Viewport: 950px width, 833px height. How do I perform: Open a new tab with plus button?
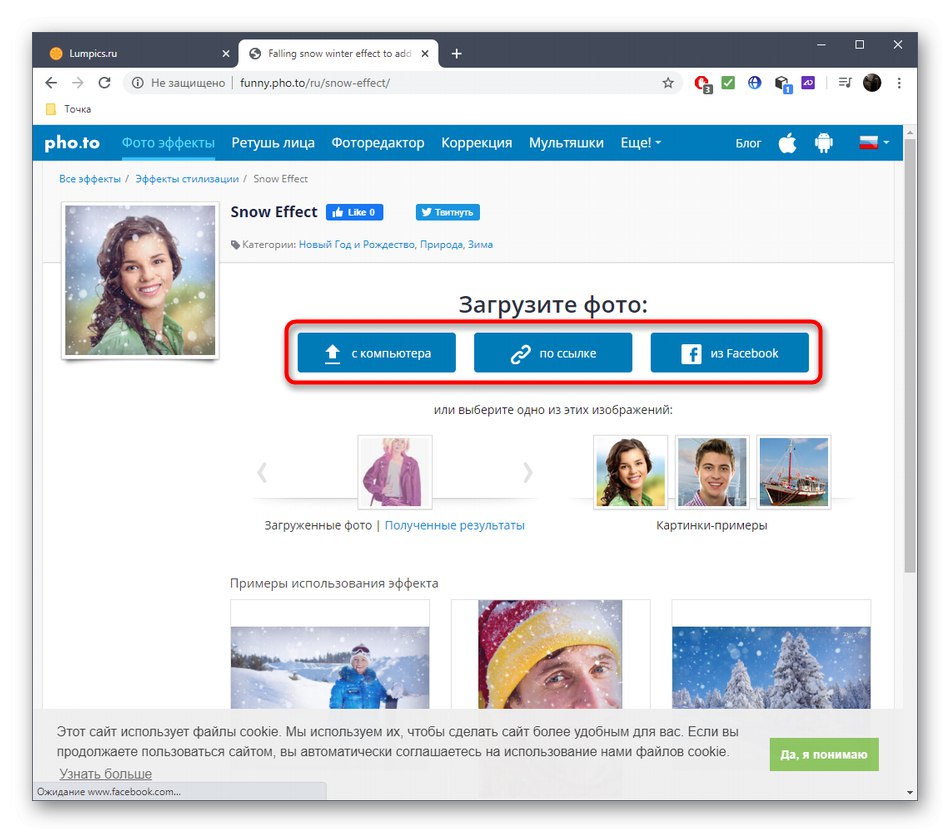457,54
